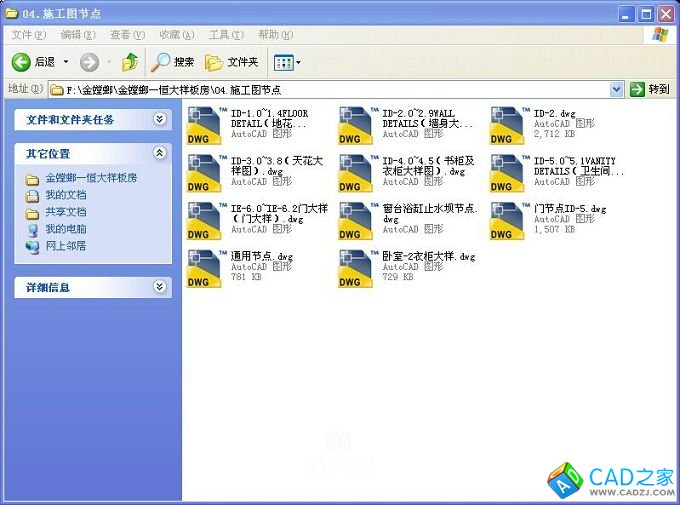The width and height of the screenshot is (680, 505).
Task: Collapse the 其它位置 panel
Action: (x=159, y=153)
